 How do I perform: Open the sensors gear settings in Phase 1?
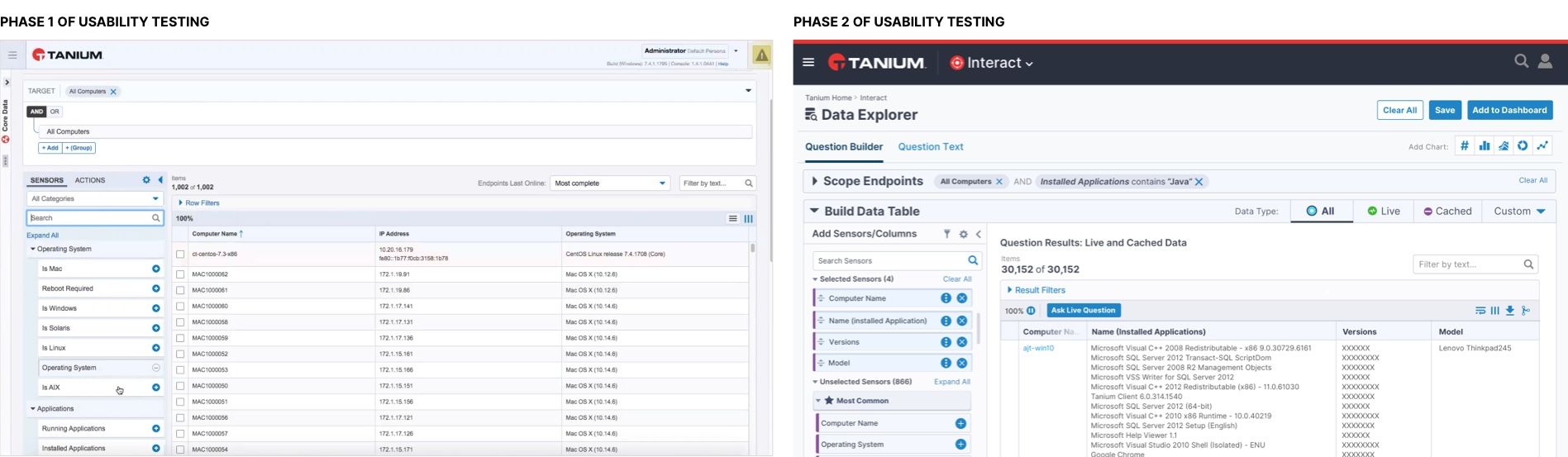pos(146,179)
